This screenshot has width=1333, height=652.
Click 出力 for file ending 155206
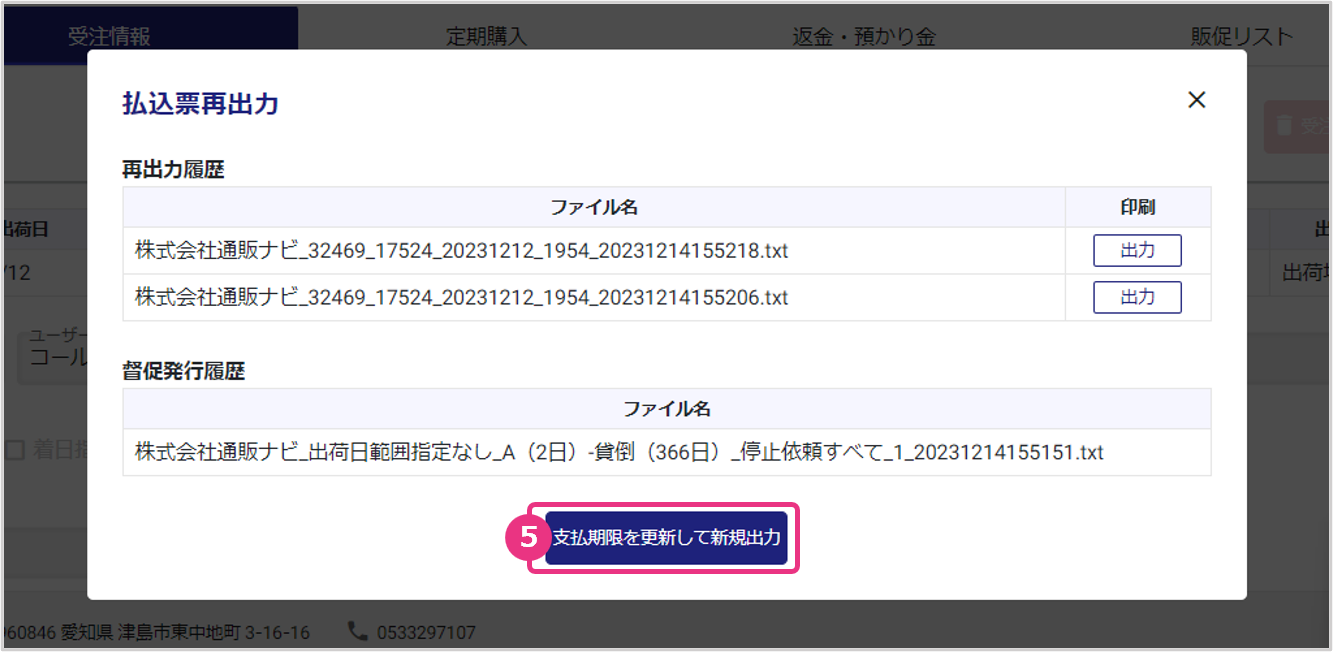pos(1137,297)
